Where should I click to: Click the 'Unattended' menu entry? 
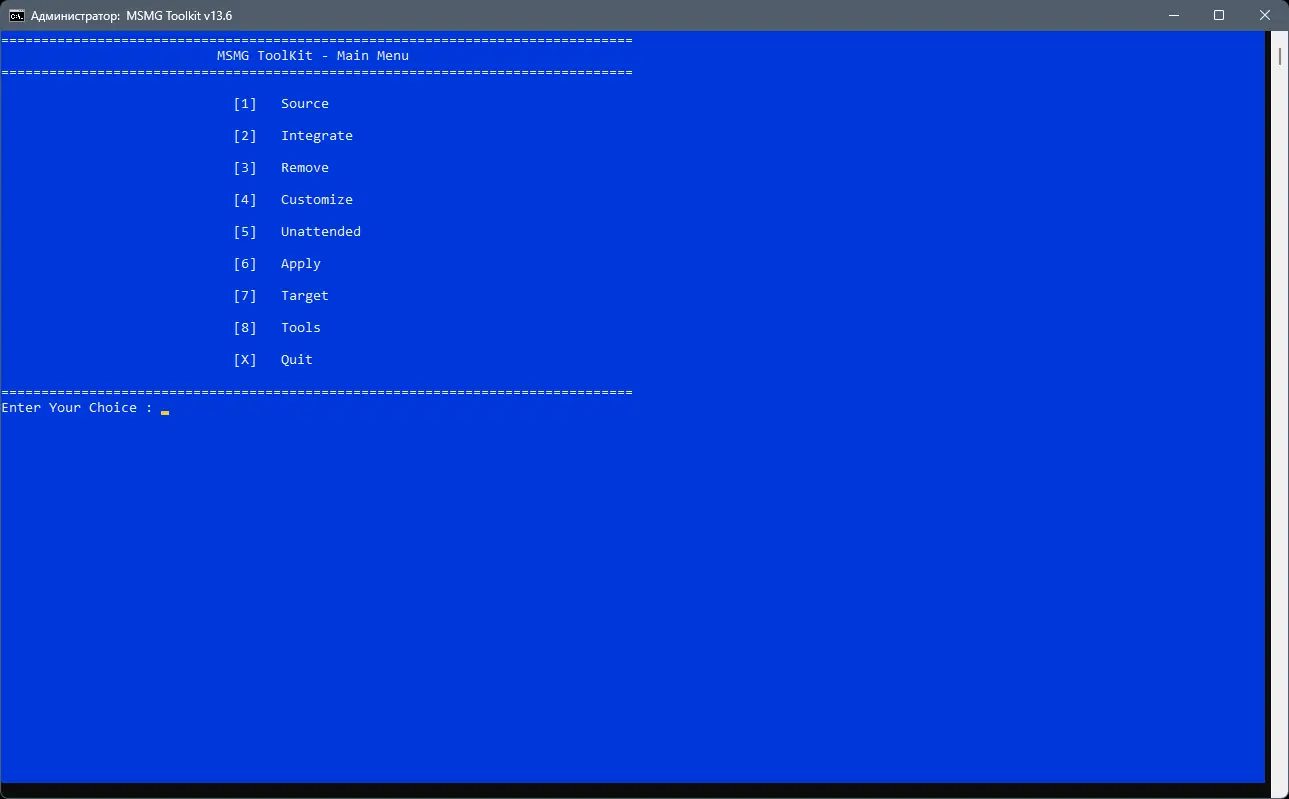[x=321, y=232]
